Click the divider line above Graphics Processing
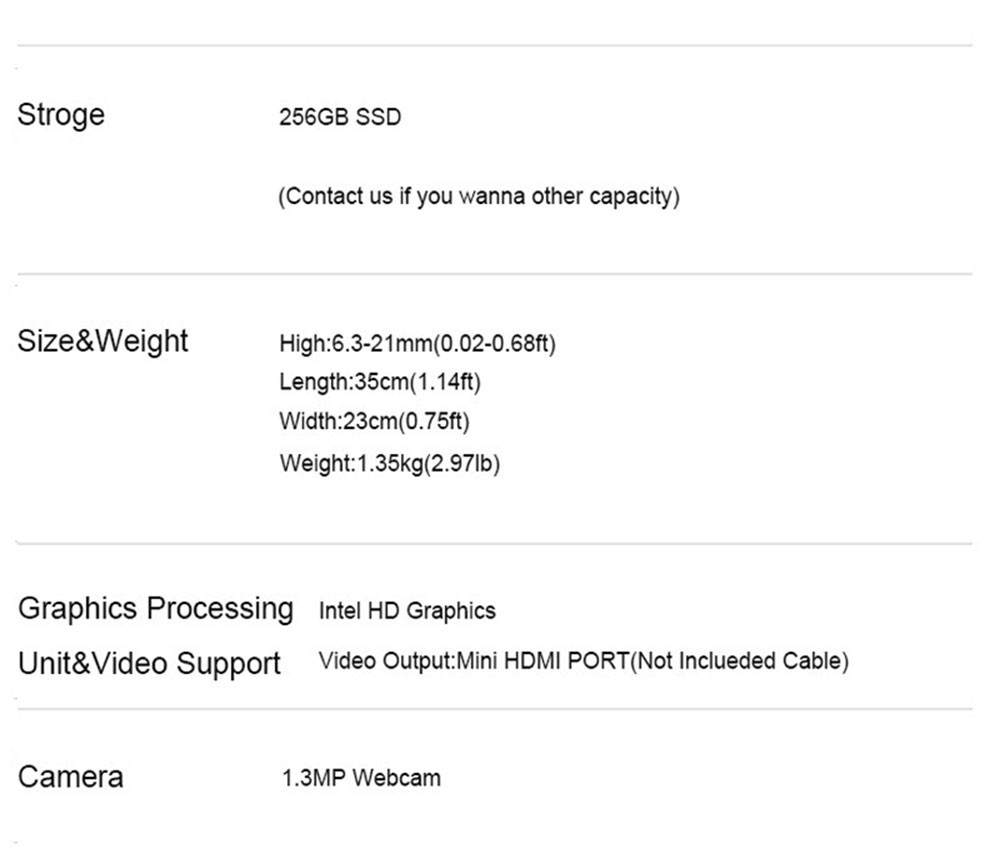Image resolution: width=1000 pixels, height=849 pixels. 495,544
